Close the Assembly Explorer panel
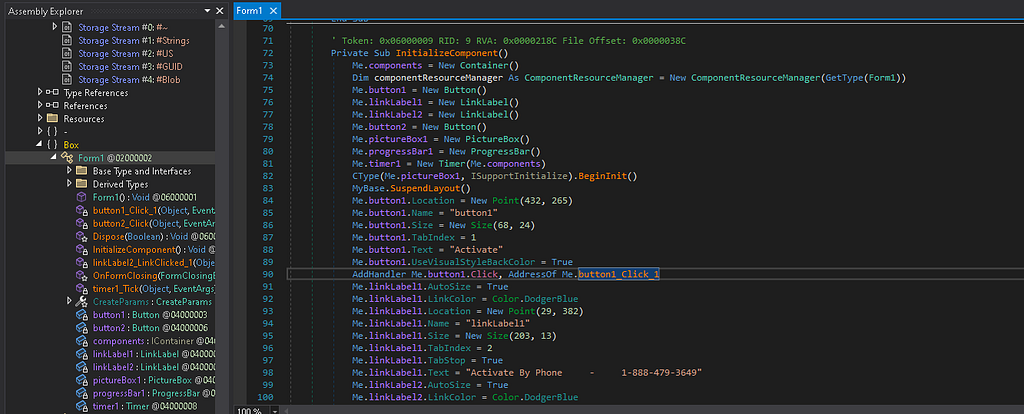 click(220, 11)
